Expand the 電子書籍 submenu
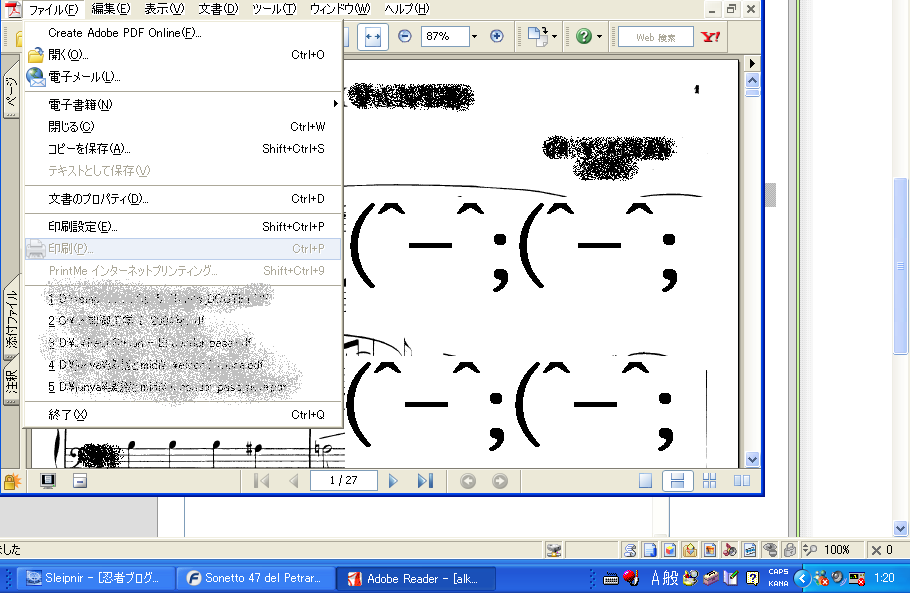The image size is (910, 593). 183,104
